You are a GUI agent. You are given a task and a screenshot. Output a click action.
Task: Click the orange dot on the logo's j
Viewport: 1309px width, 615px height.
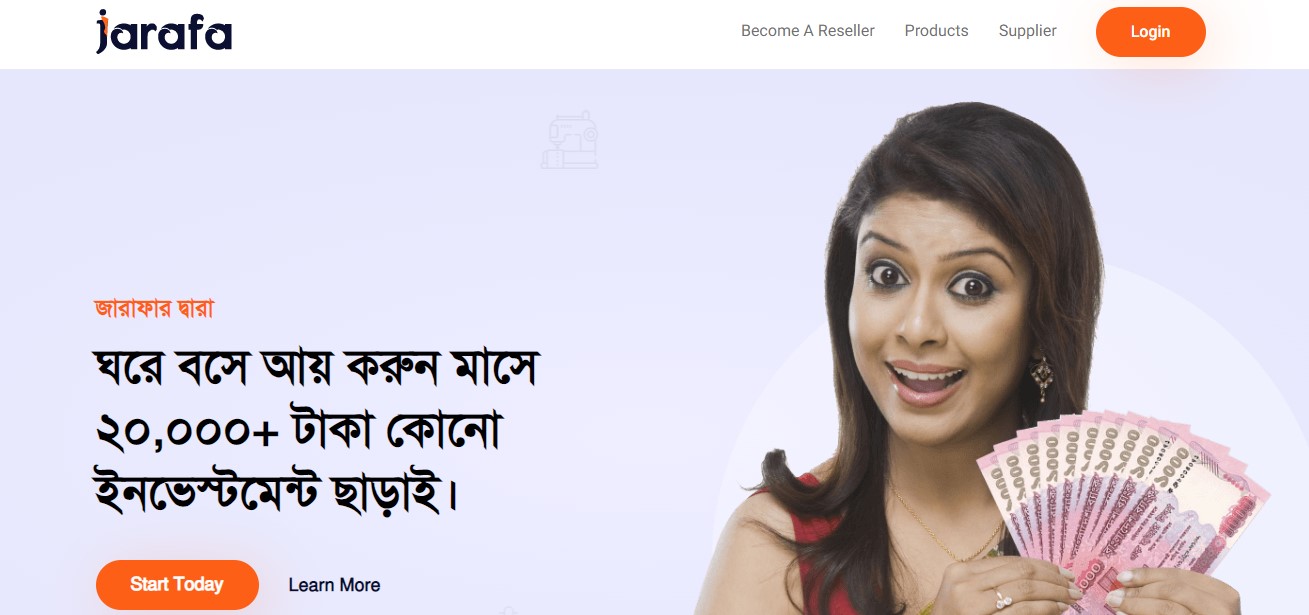tap(103, 15)
